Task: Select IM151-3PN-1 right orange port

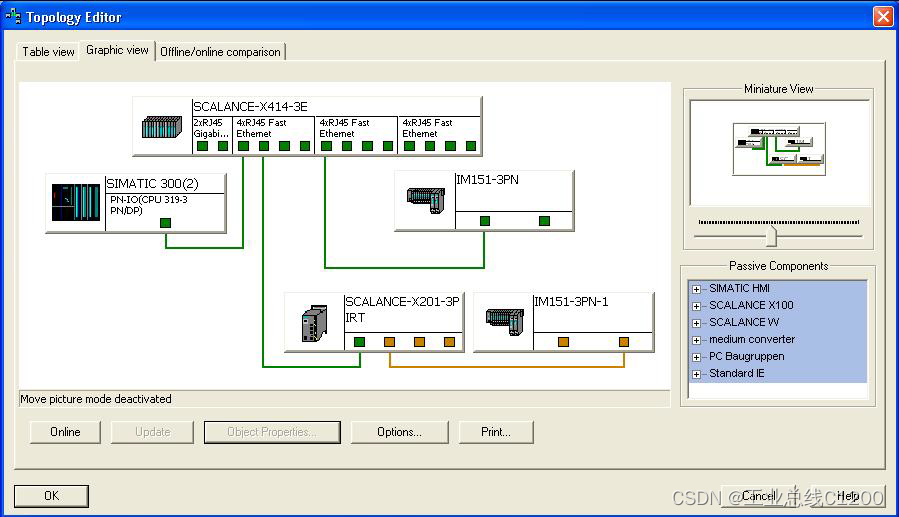Action: point(624,342)
